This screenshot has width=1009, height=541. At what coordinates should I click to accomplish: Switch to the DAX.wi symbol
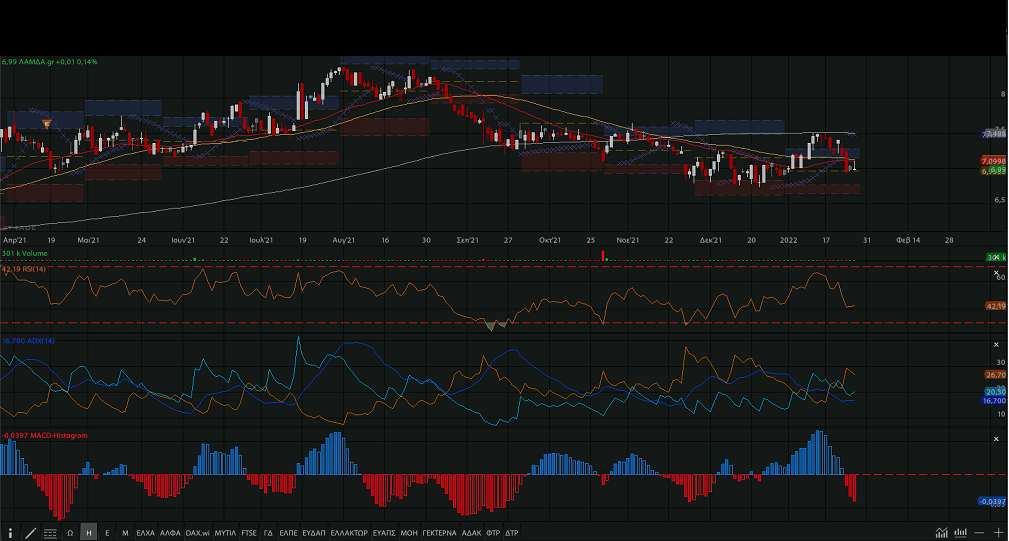pos(198,533)
